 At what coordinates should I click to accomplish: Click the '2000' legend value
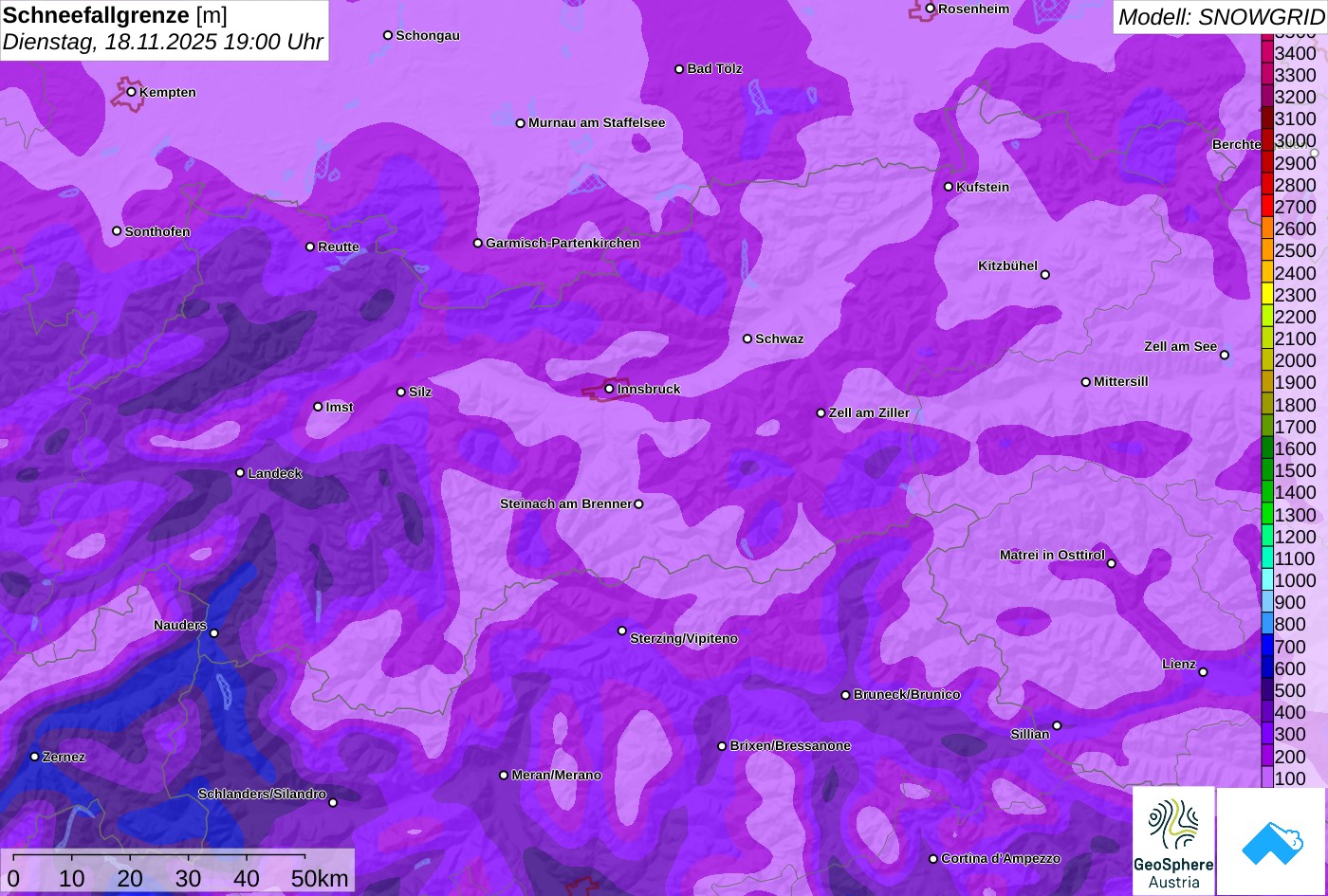click(x=1296, y=361)
